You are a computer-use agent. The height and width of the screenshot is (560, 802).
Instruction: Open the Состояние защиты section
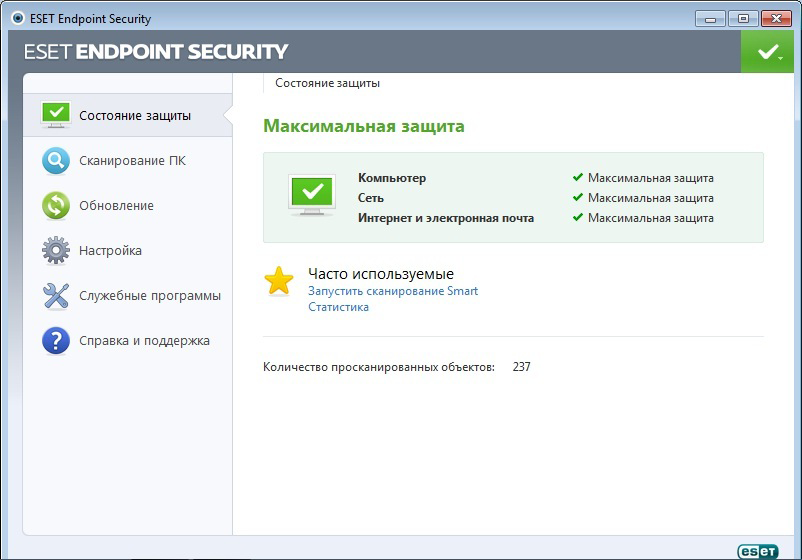(x=135, y=116)
